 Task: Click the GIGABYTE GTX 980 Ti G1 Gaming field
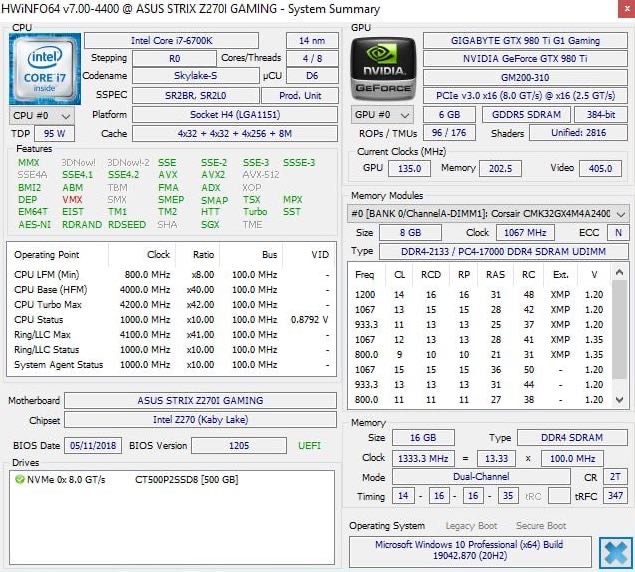(x=525, y=41)
